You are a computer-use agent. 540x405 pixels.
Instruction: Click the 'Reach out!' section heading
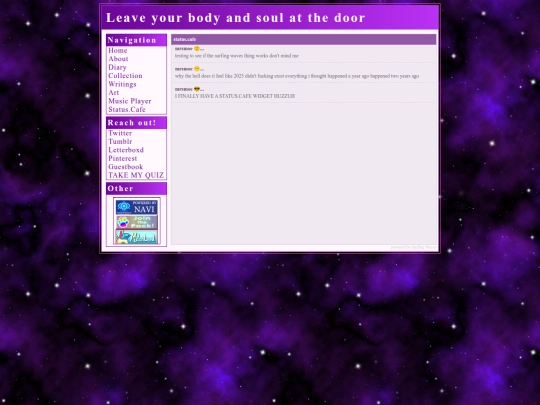coord(132,123)
